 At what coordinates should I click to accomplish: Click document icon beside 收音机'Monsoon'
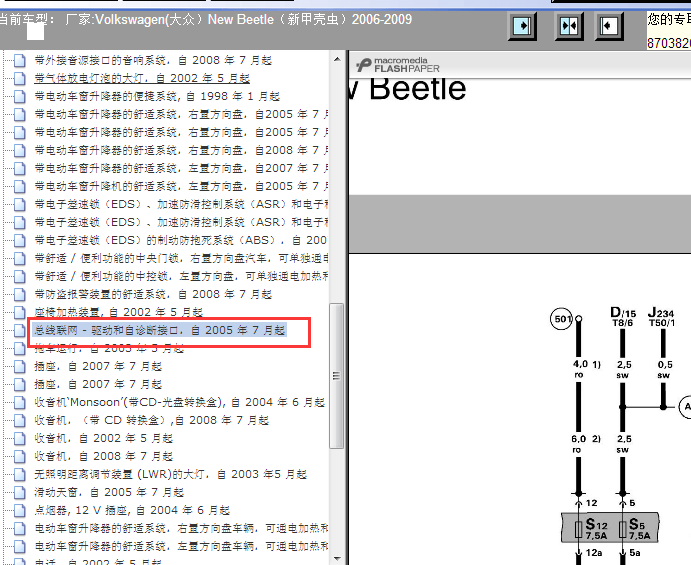(19, 402)
